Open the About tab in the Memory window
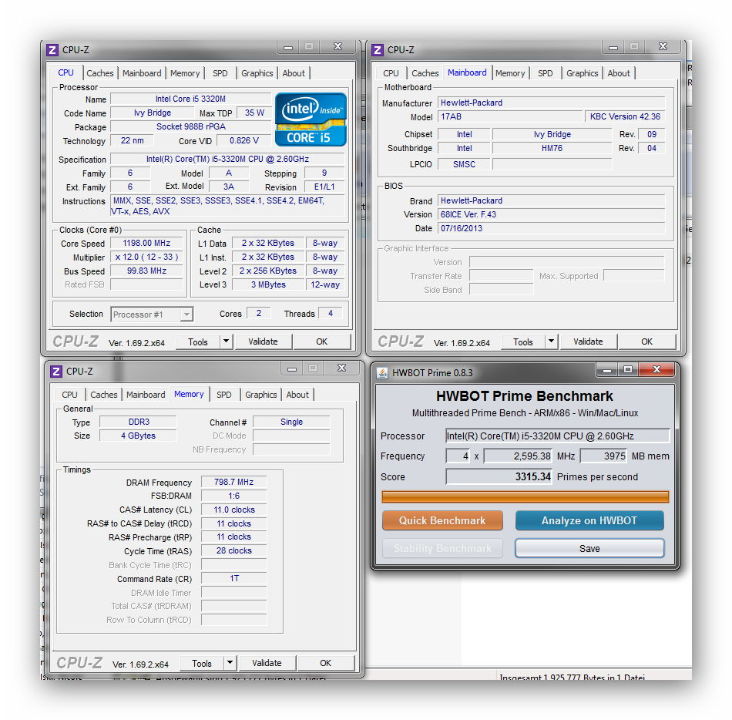 click(x=297, y=395)
